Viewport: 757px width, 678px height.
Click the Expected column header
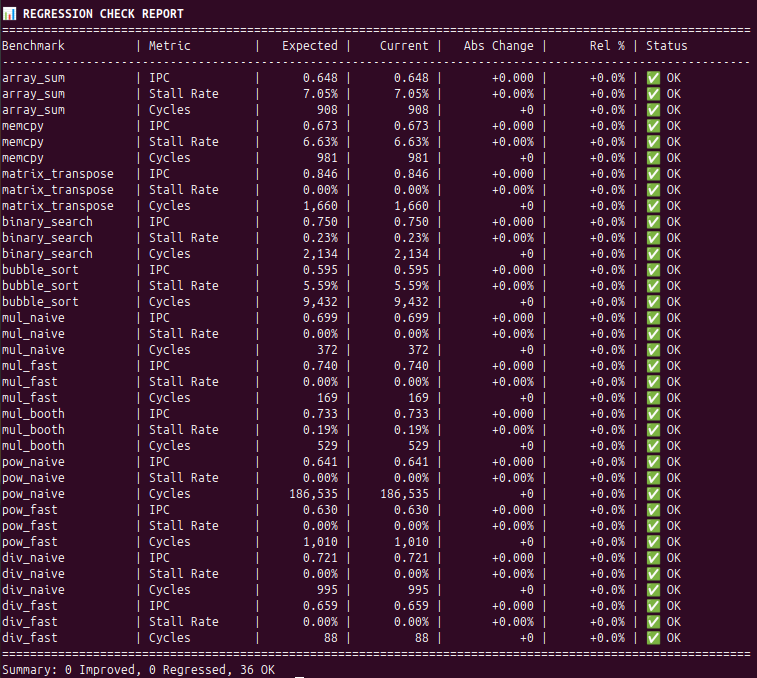pyautogui.click(x=310, y=46)
